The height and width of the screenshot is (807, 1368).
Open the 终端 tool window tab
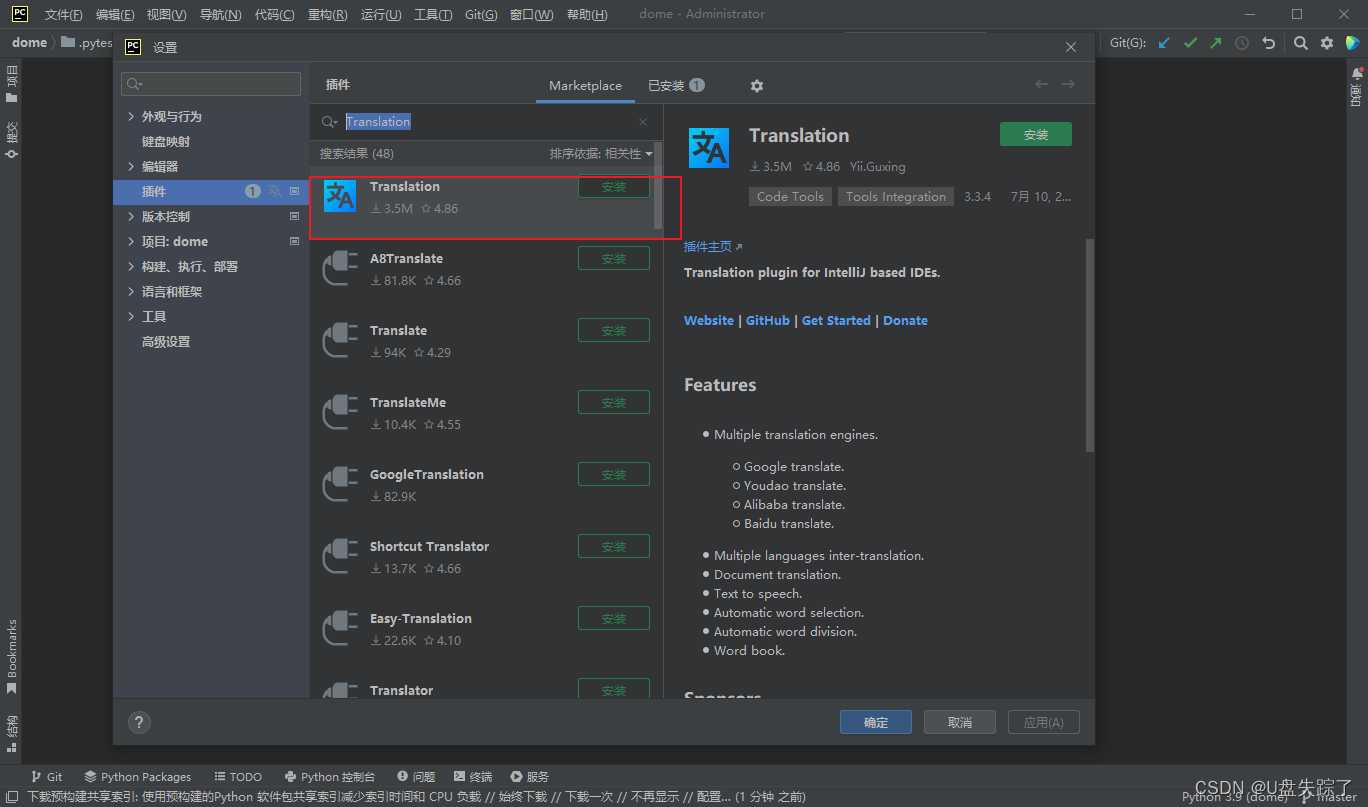pos(473,777)
